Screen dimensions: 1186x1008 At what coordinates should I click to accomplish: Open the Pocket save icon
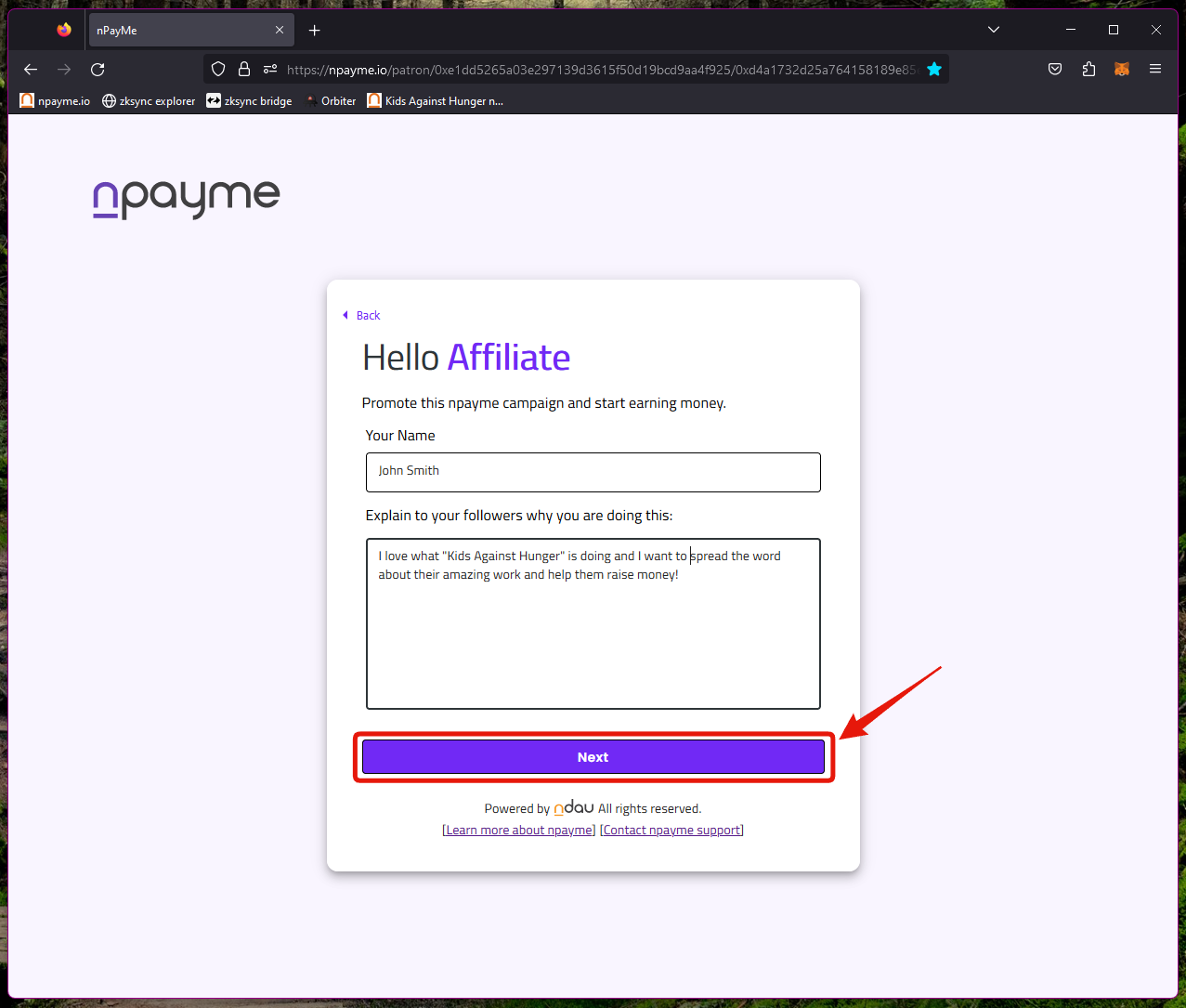point(1055,69)
